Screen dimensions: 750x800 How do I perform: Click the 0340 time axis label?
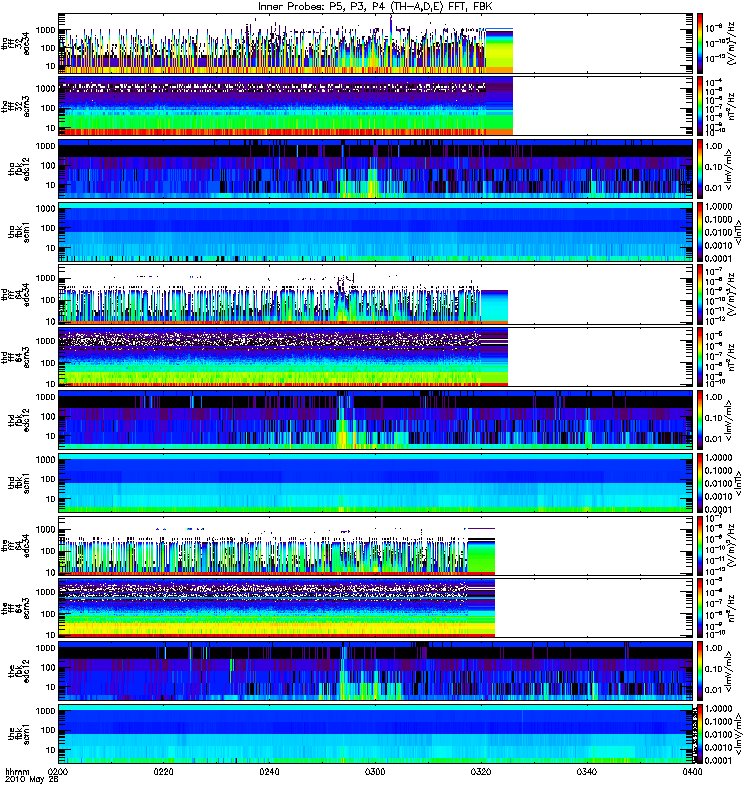coord(586,771)
